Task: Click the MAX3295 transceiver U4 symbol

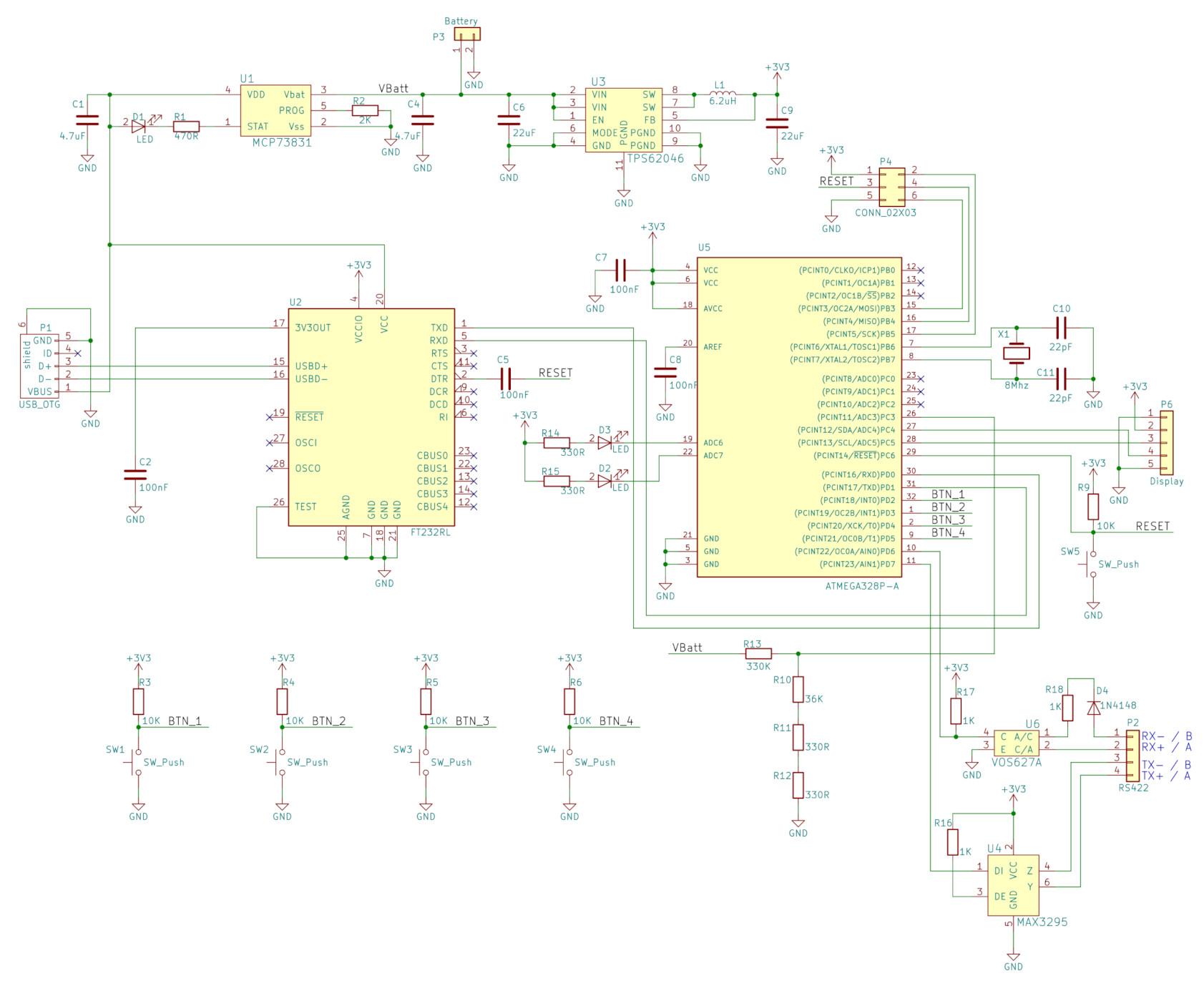Action: coord(1013,885)
